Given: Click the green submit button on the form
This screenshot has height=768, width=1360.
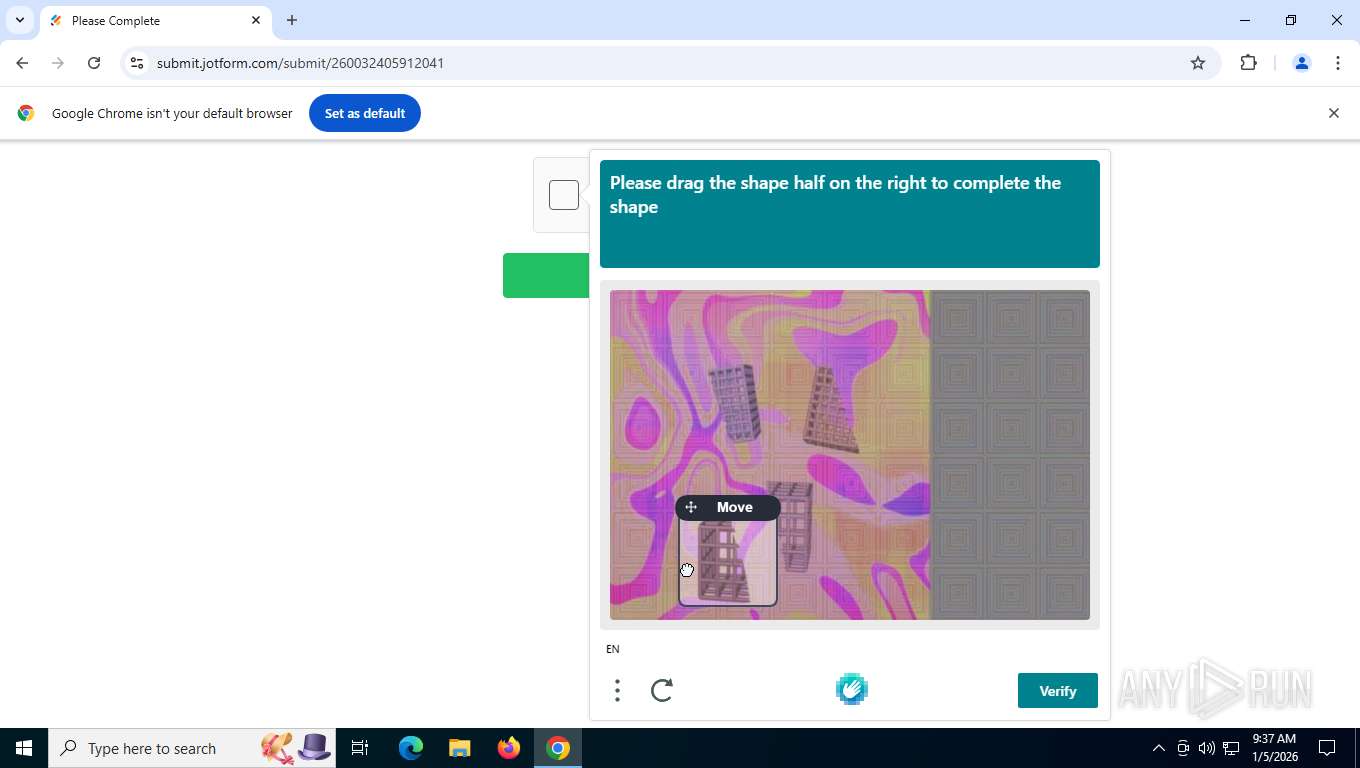Looking at the screenshot, I should (x=546, y=275).
